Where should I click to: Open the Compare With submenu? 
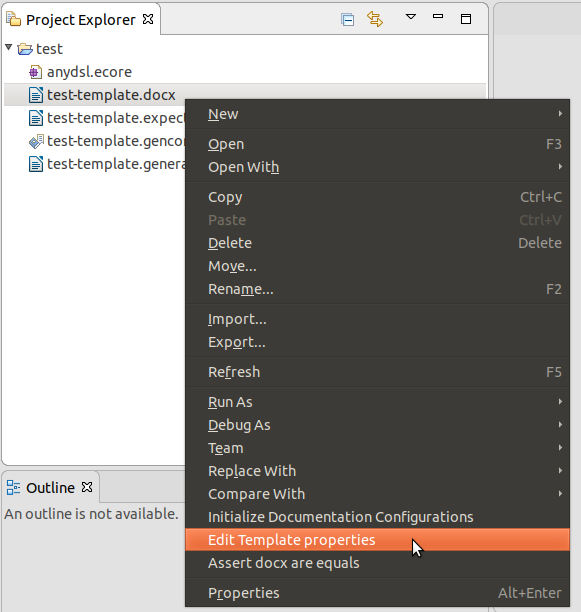click(x=377, y=495)
